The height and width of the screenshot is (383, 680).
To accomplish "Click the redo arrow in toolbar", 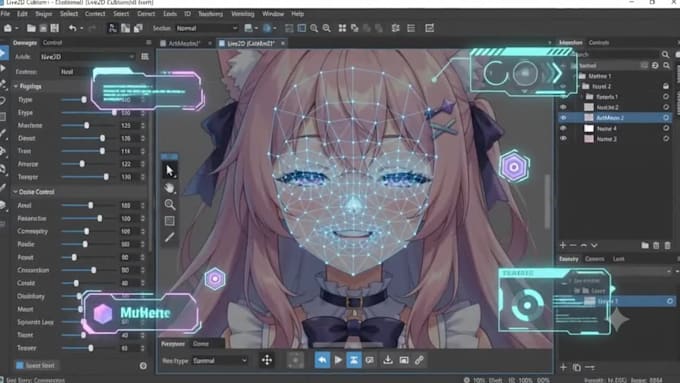I will point(92,28).
